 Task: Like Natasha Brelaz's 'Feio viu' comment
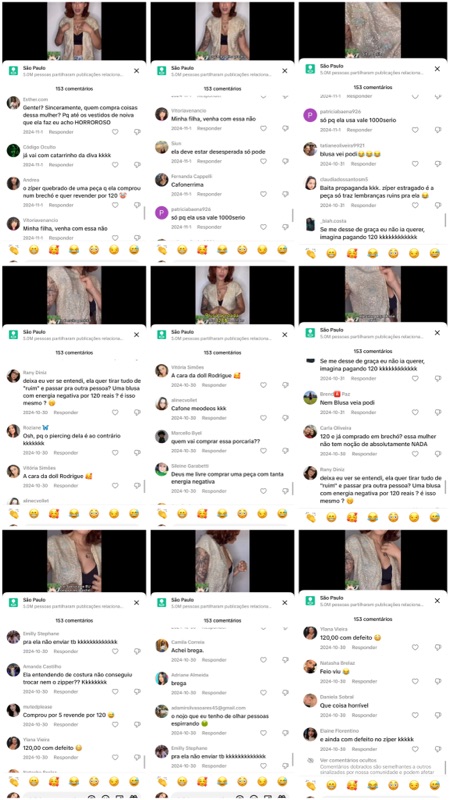point(415,681)
